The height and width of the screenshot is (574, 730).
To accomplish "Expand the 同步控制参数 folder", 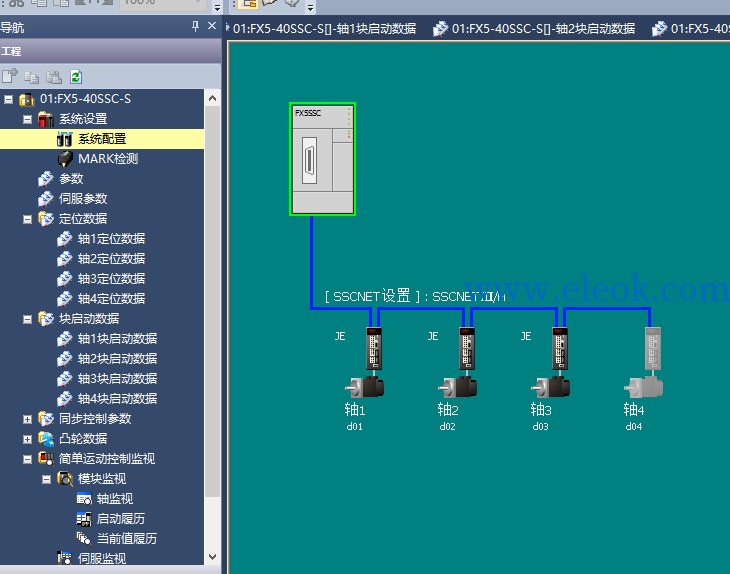I will click(27, 419).
